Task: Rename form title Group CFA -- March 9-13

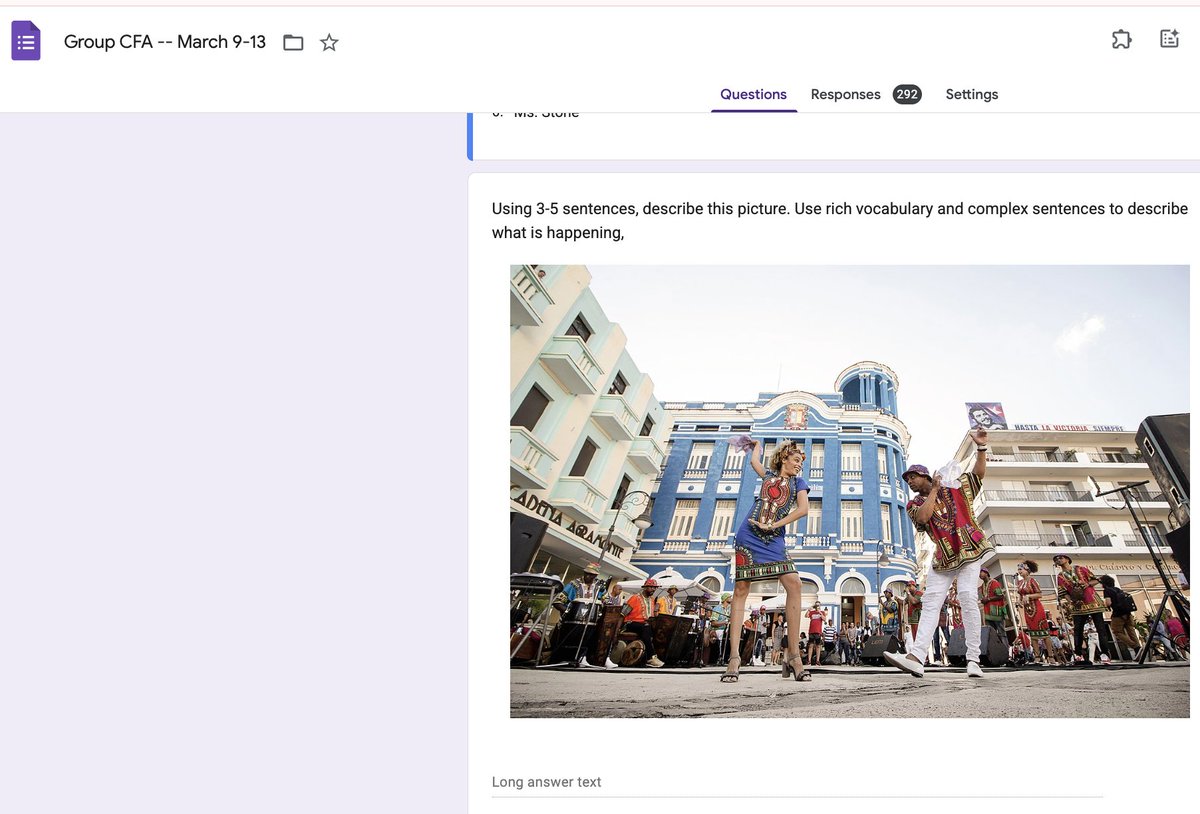Action: pyautogui.click(x=165, y=42)
